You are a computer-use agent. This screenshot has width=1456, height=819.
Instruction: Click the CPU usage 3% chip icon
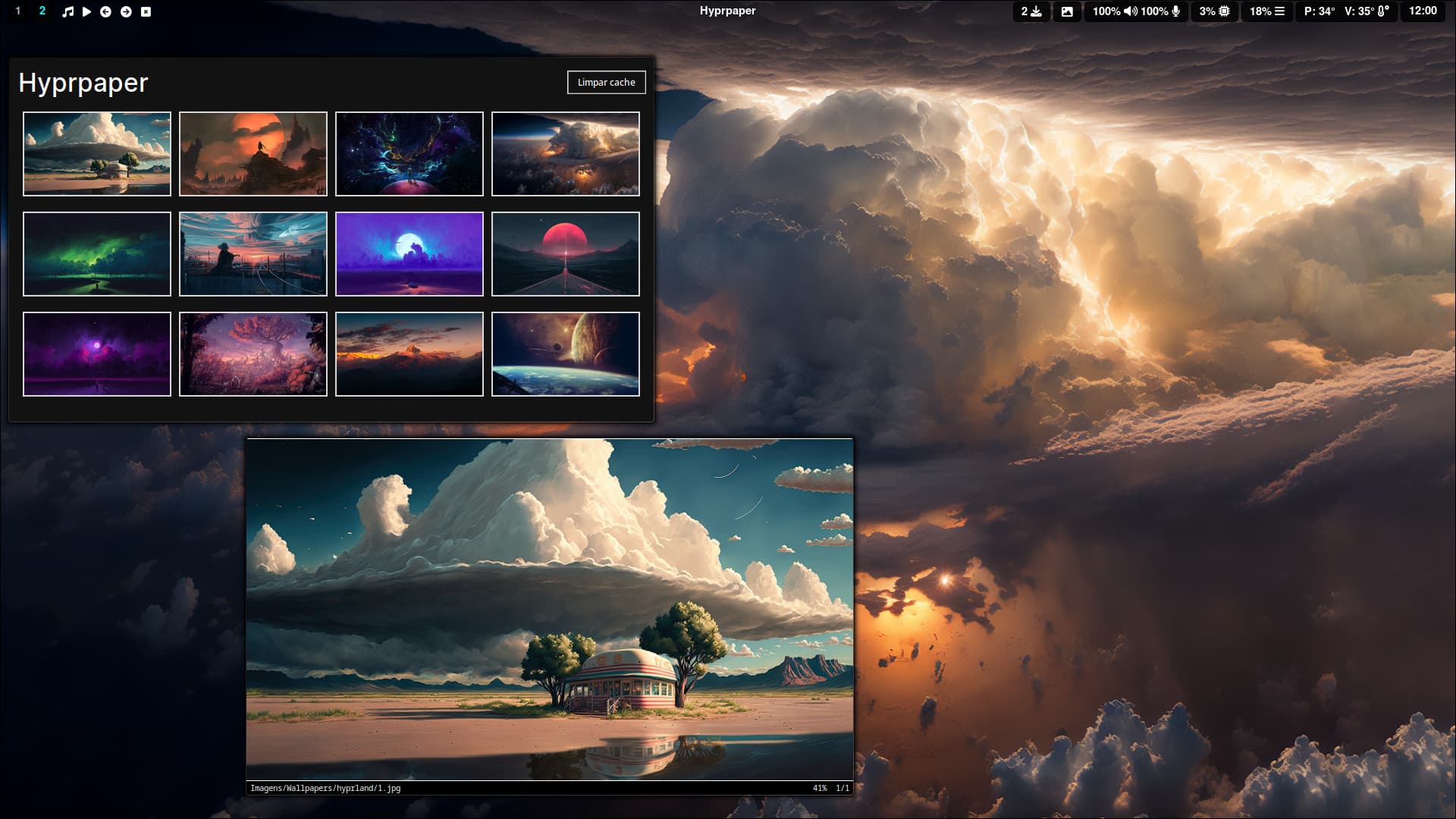tap(1214, 11)
